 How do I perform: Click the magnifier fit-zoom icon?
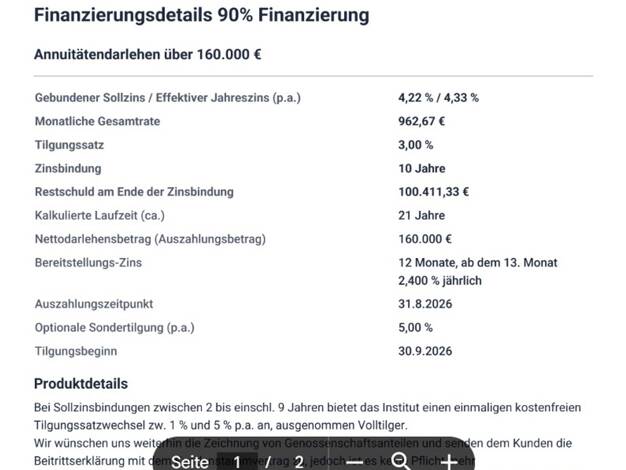[400, 461]
